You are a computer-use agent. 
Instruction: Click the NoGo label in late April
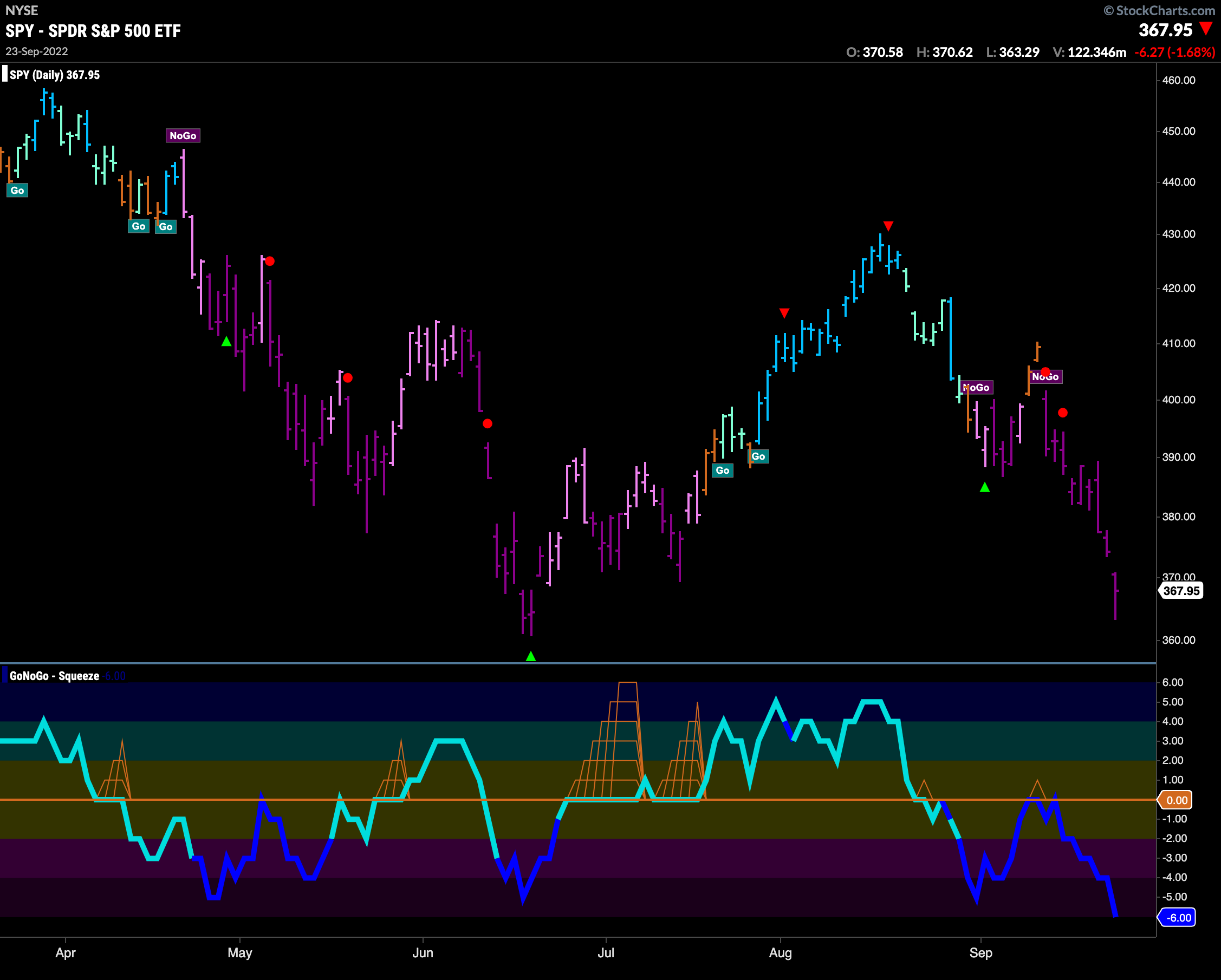click(183, 135)
